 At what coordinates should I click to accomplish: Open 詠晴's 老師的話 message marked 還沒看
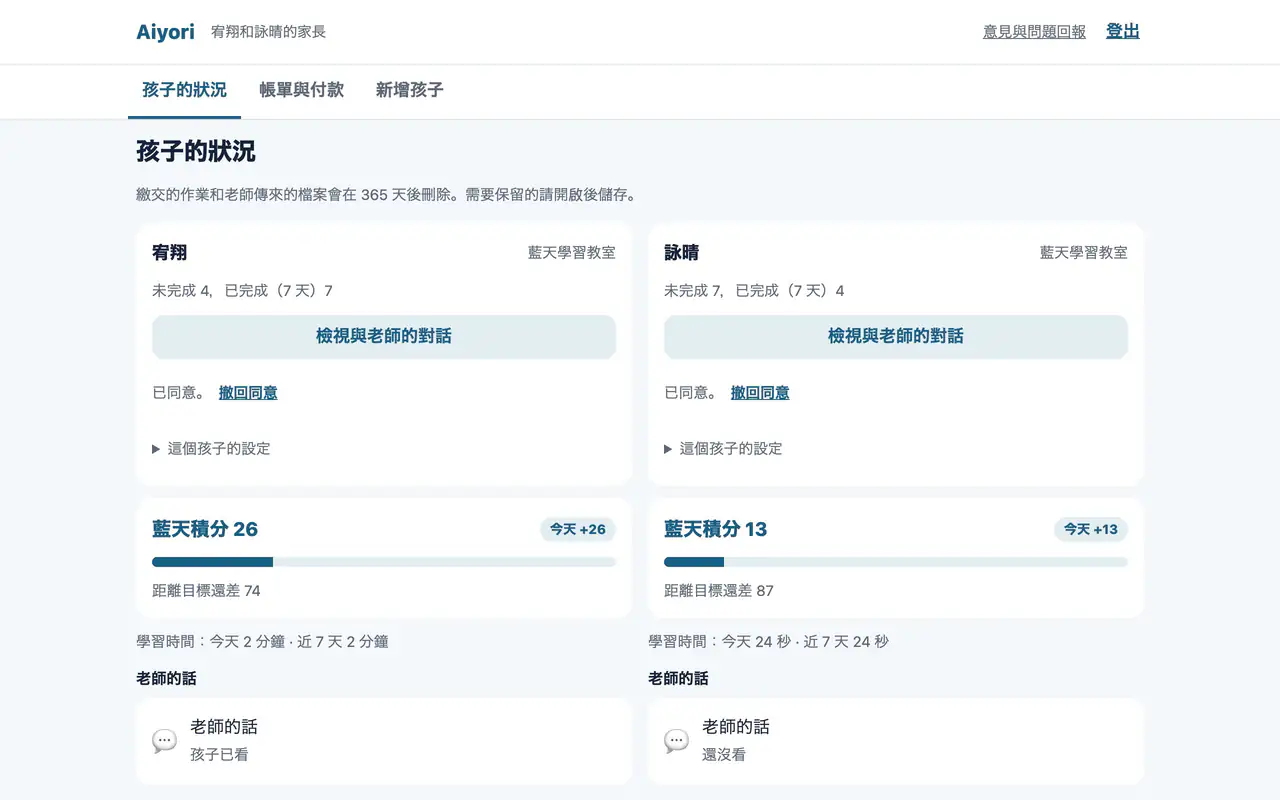click(x=896, y=741)
